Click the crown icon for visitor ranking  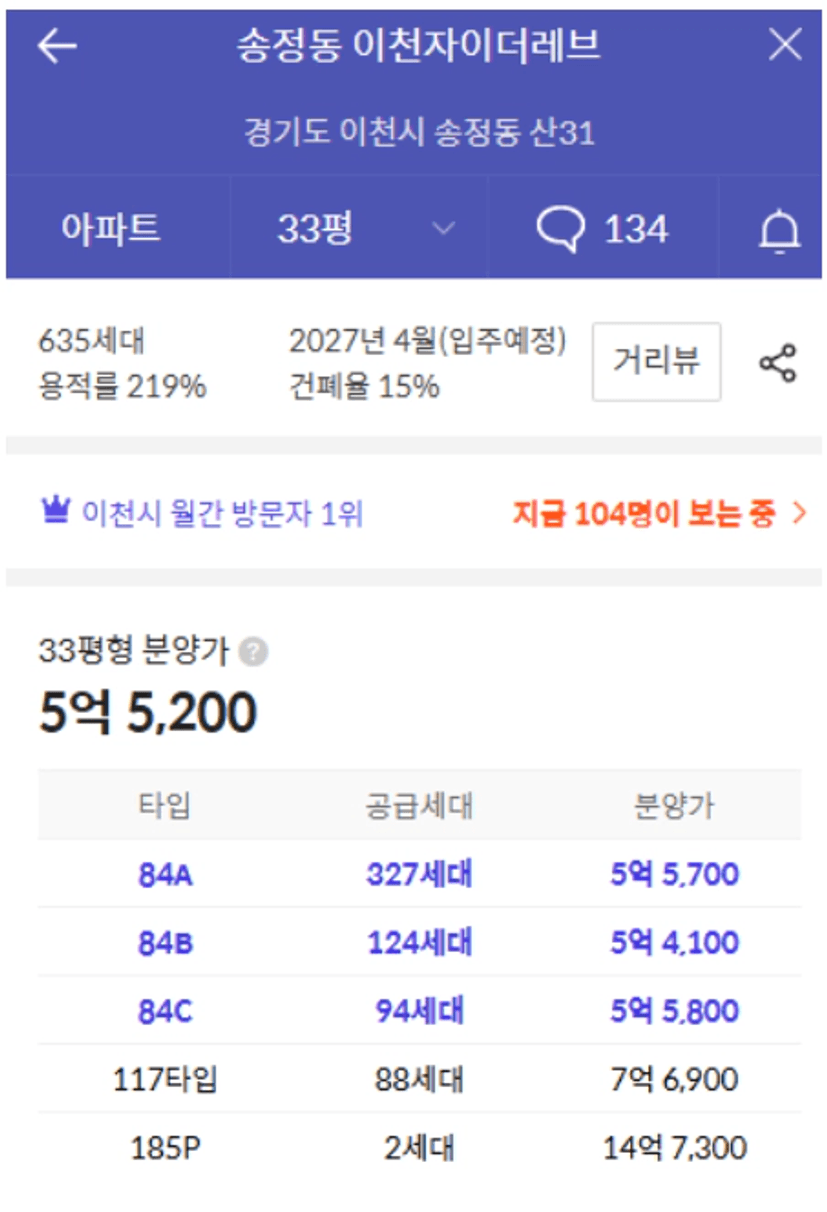54,512
